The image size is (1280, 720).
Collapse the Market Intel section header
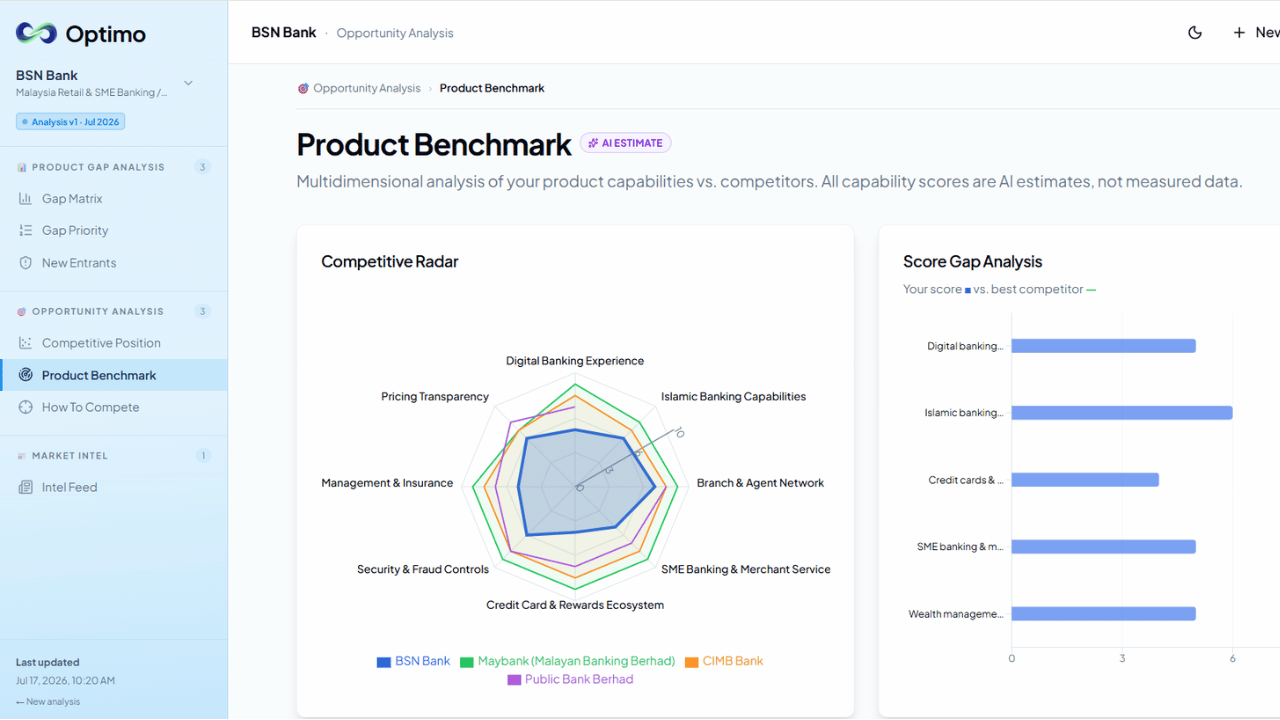click(x=113, y=455)
